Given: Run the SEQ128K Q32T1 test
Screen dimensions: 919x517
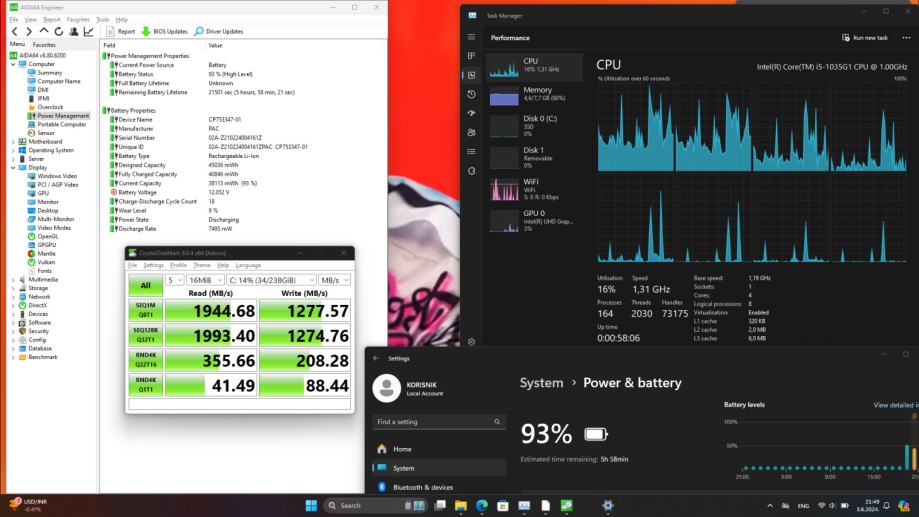Looking at the screenshot, I should [145, 335].
